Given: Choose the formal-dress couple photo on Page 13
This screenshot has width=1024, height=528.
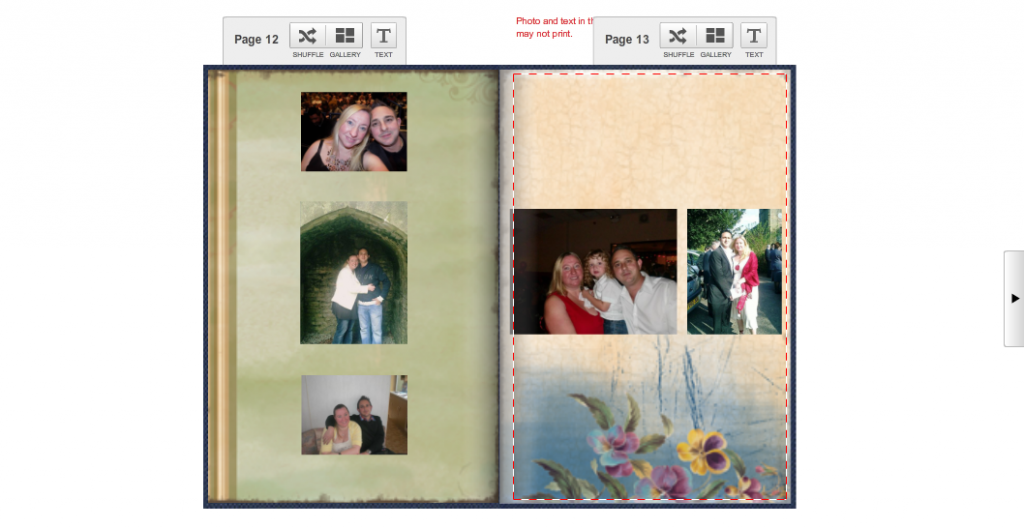Looking at the screenshot, I should pos(734,271).
